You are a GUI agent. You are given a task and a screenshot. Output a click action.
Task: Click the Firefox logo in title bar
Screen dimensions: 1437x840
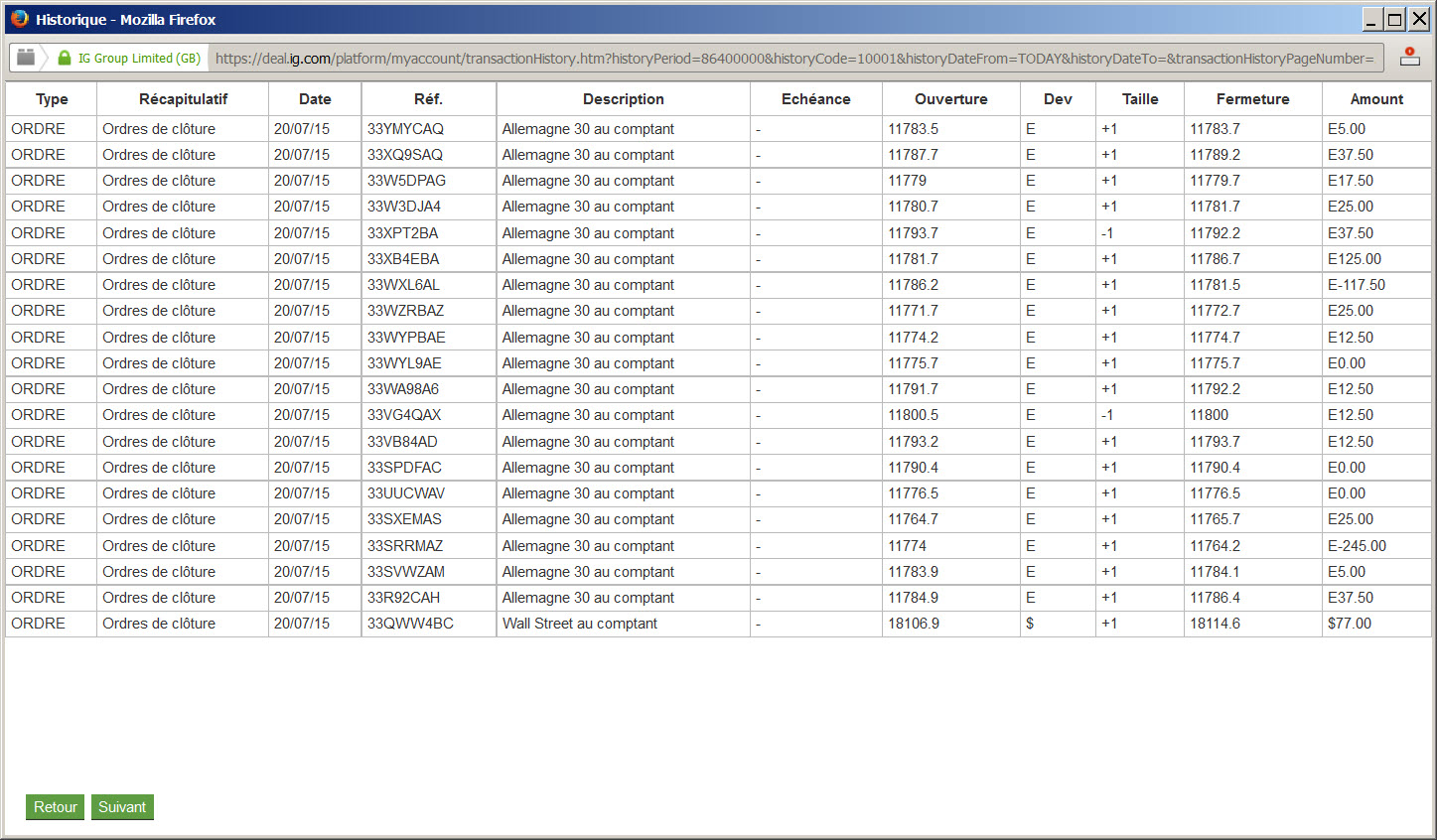(x=19, y=19)
